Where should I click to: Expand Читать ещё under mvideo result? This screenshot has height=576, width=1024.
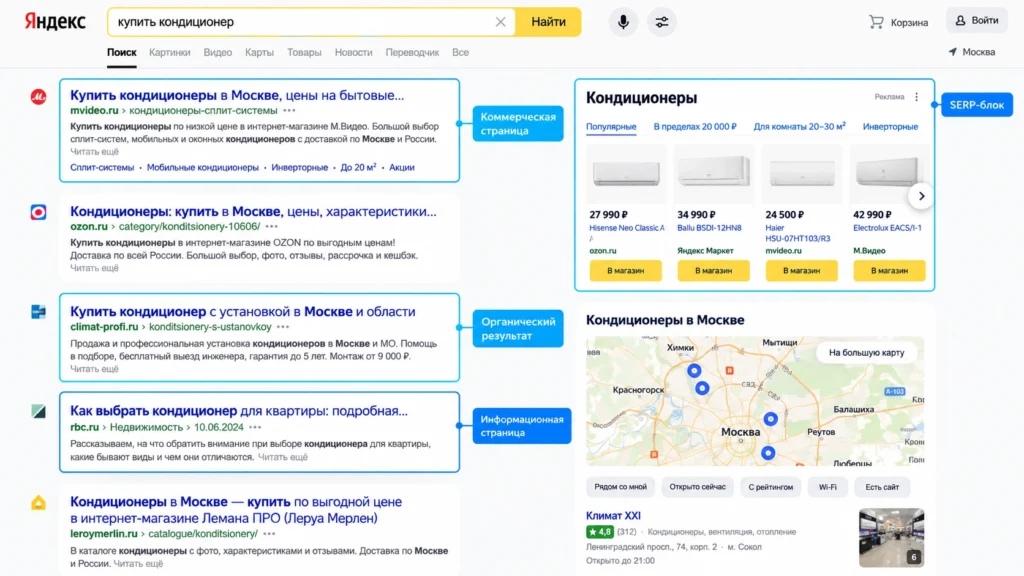tap(95, 152)
